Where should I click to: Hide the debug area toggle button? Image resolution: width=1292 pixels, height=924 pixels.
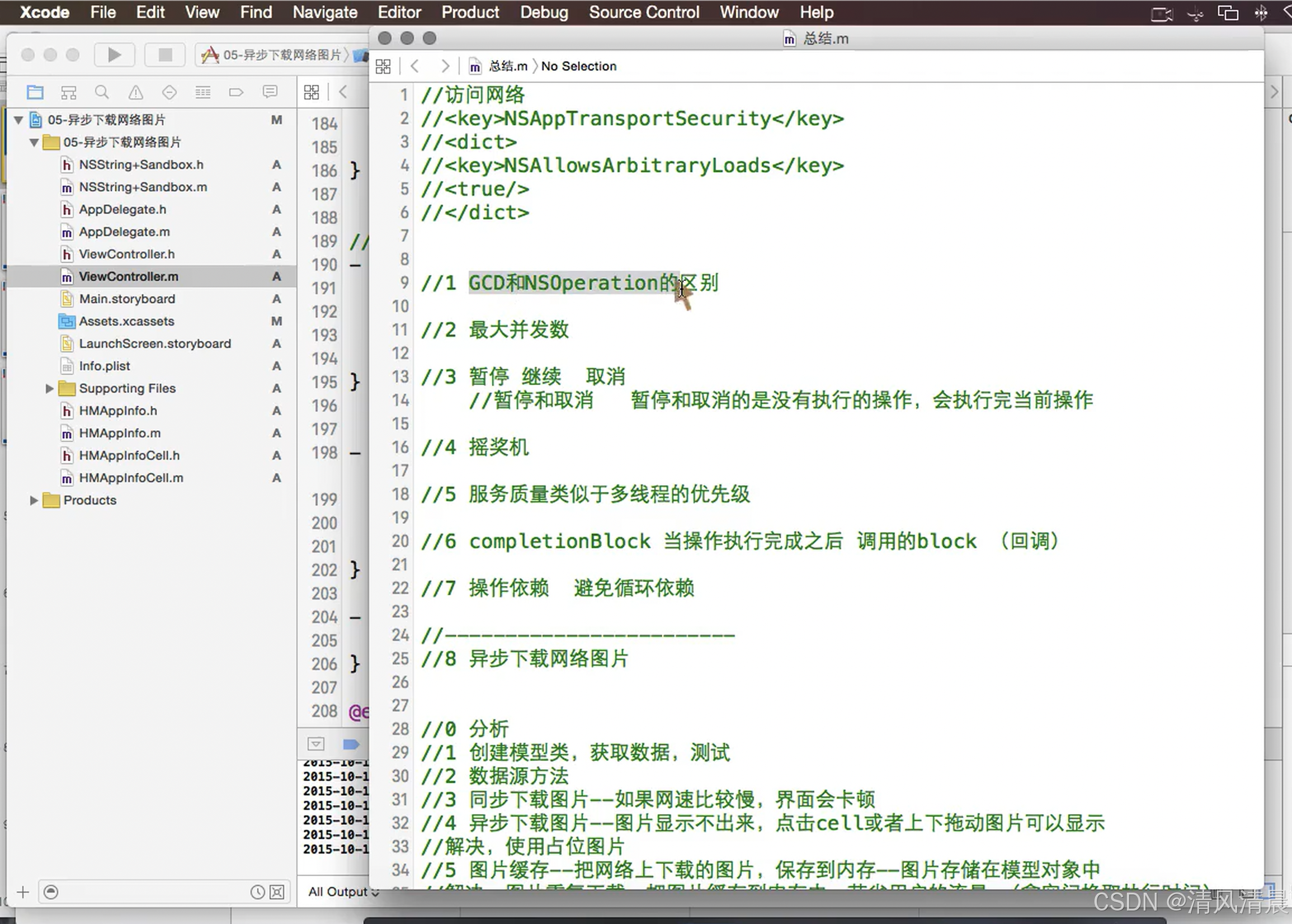coord(316,744)
